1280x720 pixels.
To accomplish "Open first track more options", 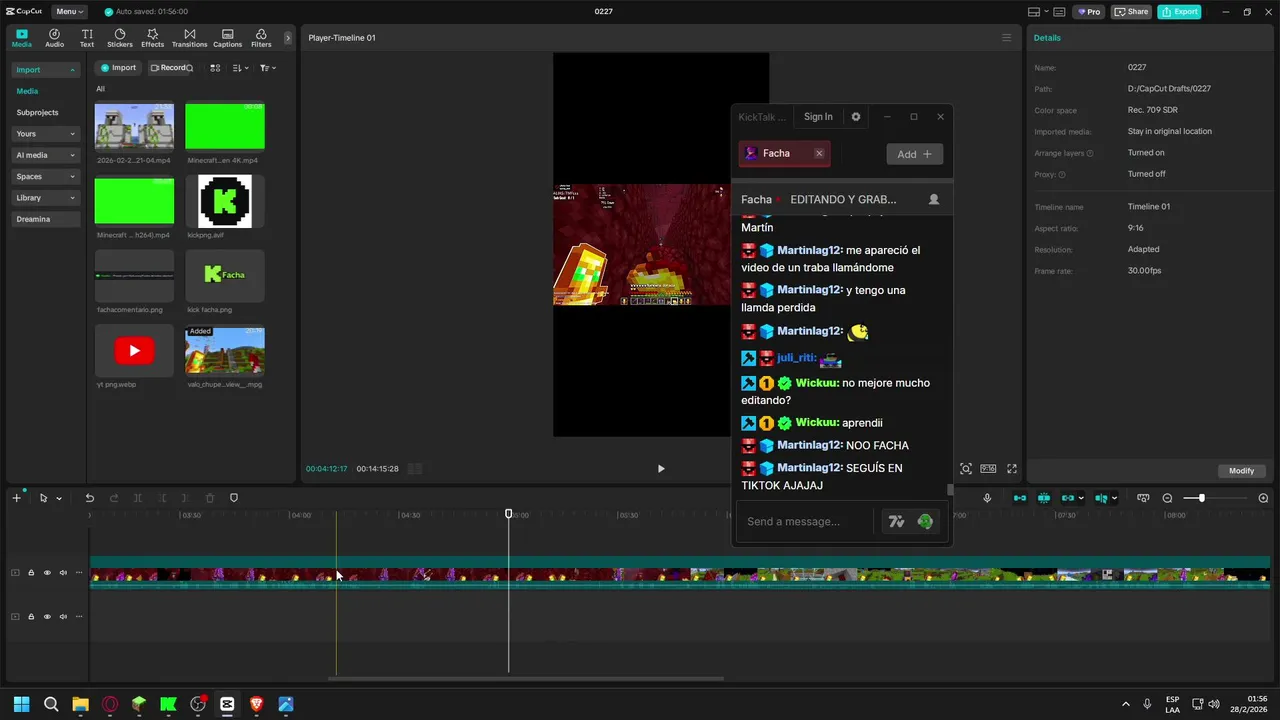I will 79,573.
